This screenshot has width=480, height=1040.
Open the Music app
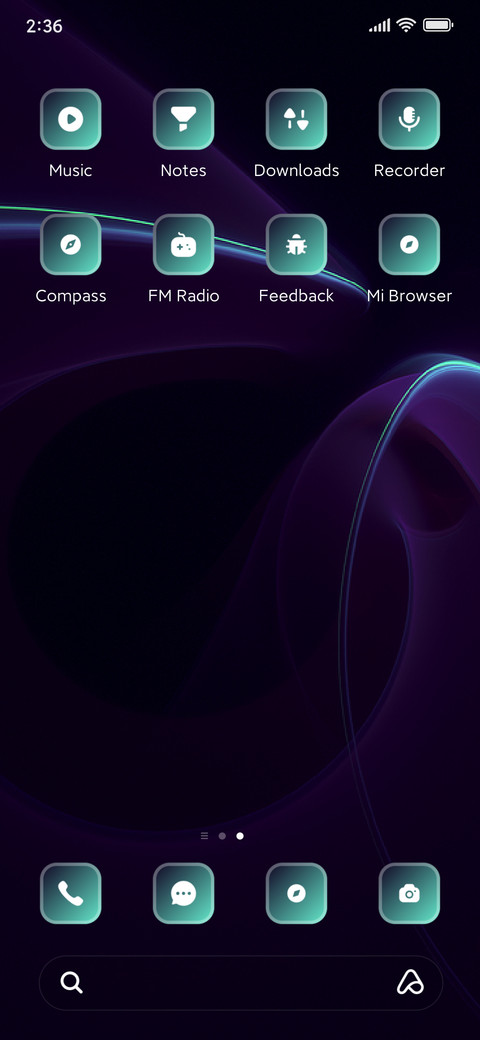70,119
